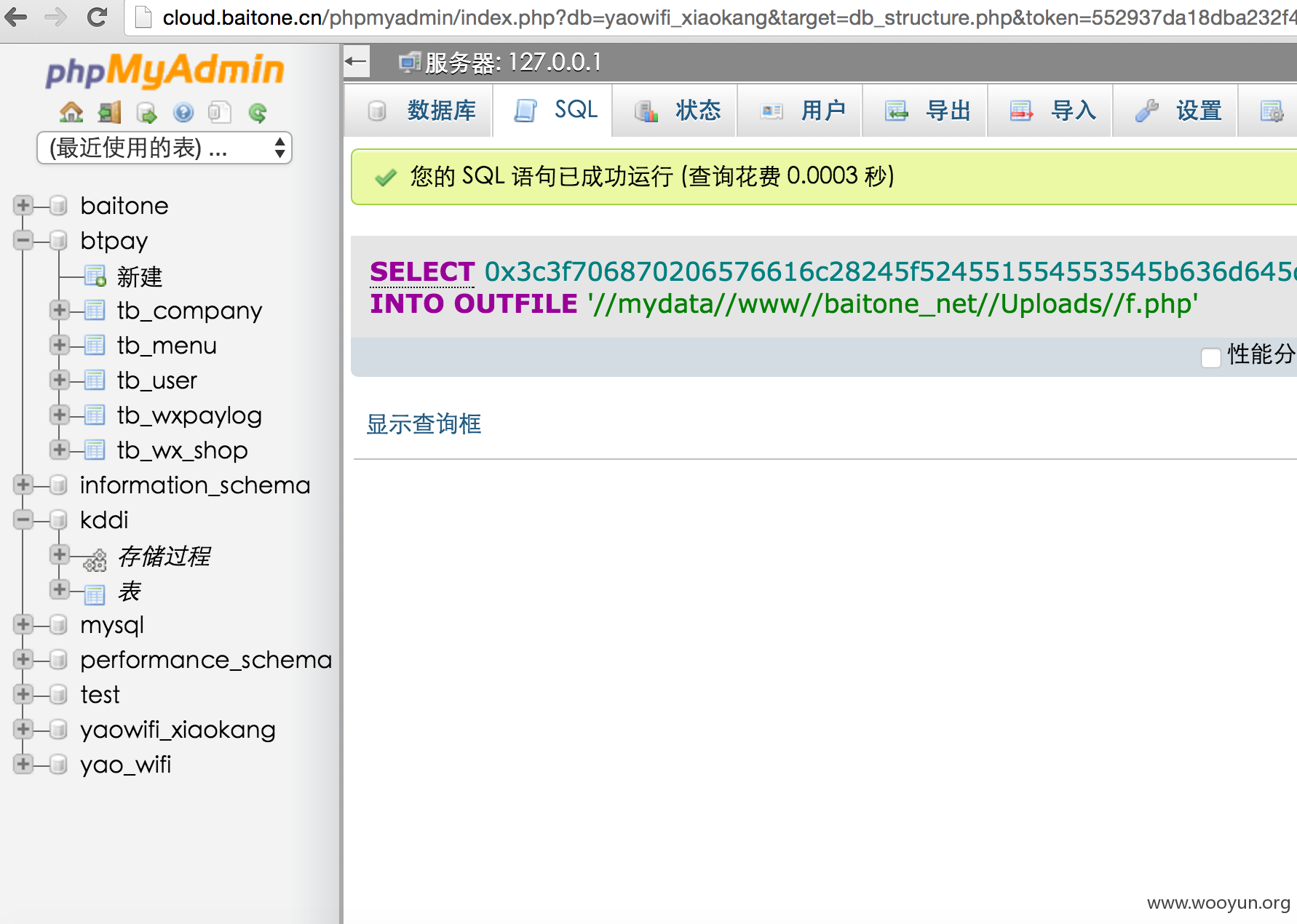Toggle the 性能分 profiling checkbox
This screenshot has width=1297, height=924.
[x=1211, y=357]
